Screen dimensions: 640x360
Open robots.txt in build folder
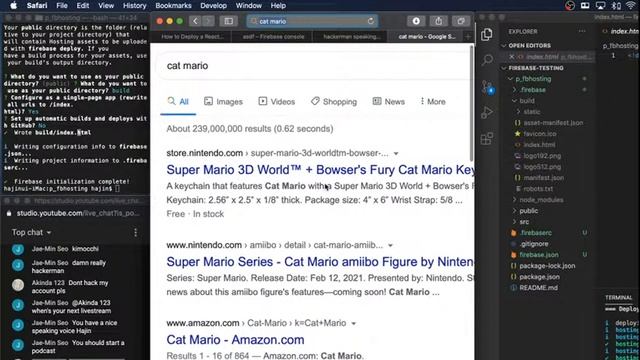[x=538, y=189]
